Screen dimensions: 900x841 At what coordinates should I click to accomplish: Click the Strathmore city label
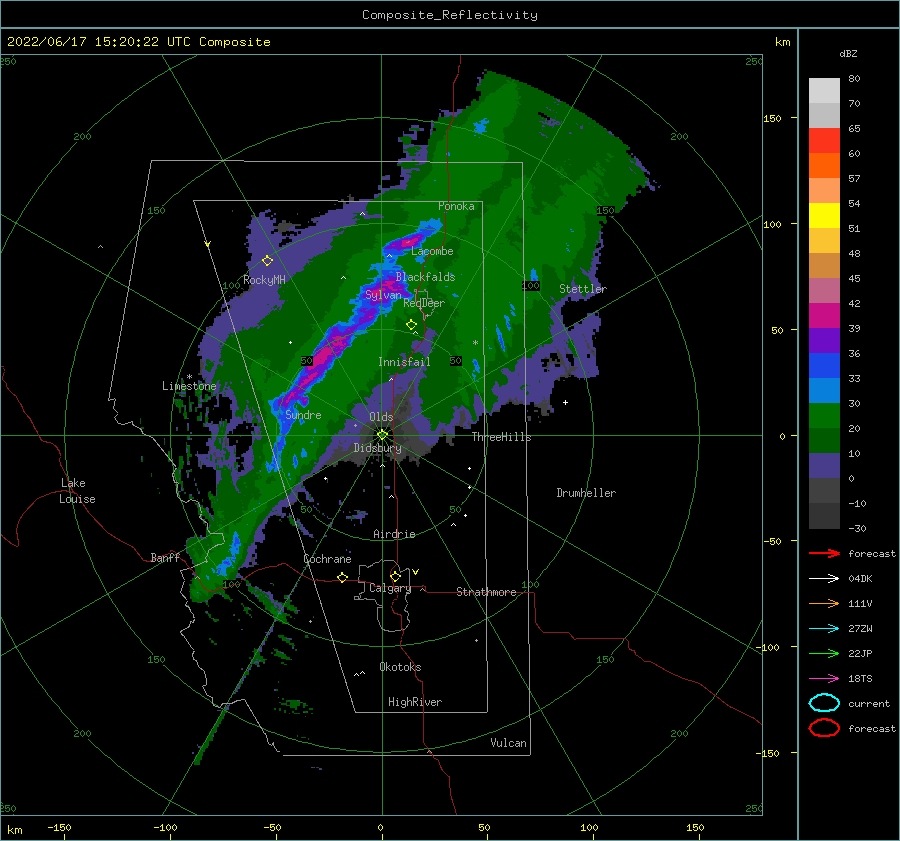pos(486,592)
